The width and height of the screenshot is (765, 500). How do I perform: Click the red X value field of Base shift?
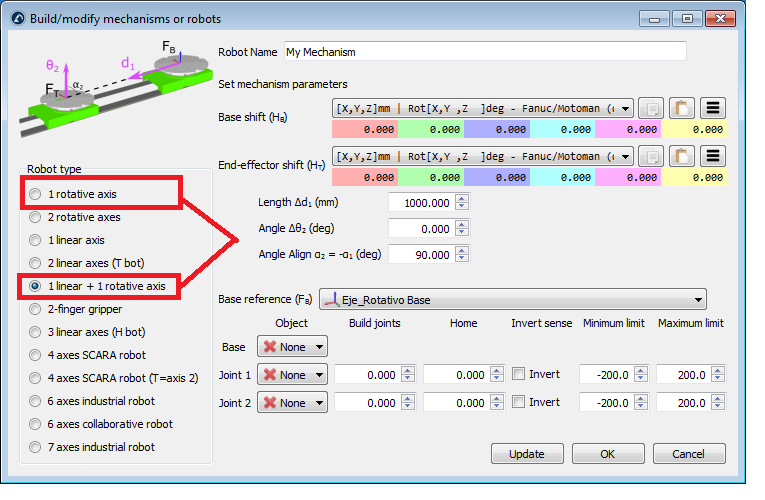[x=364, y=129]
